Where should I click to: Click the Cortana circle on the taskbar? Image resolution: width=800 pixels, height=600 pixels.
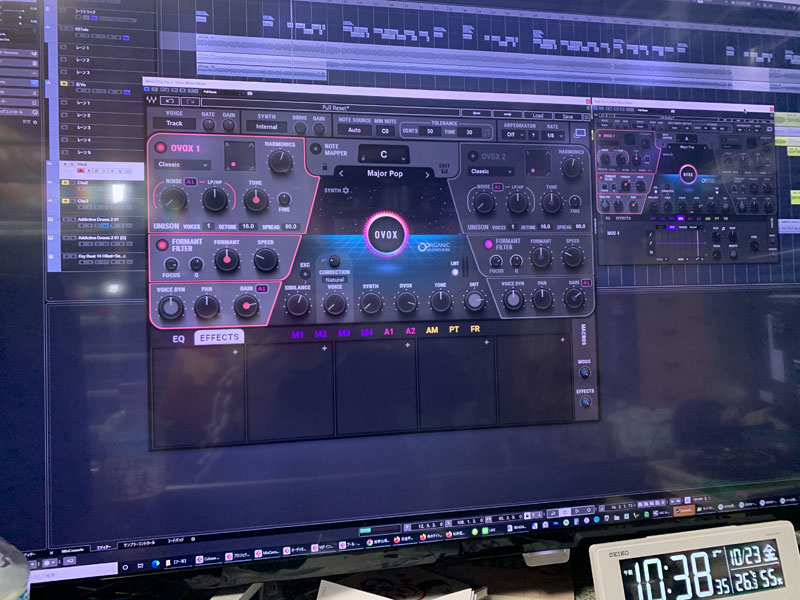point(125,567)
